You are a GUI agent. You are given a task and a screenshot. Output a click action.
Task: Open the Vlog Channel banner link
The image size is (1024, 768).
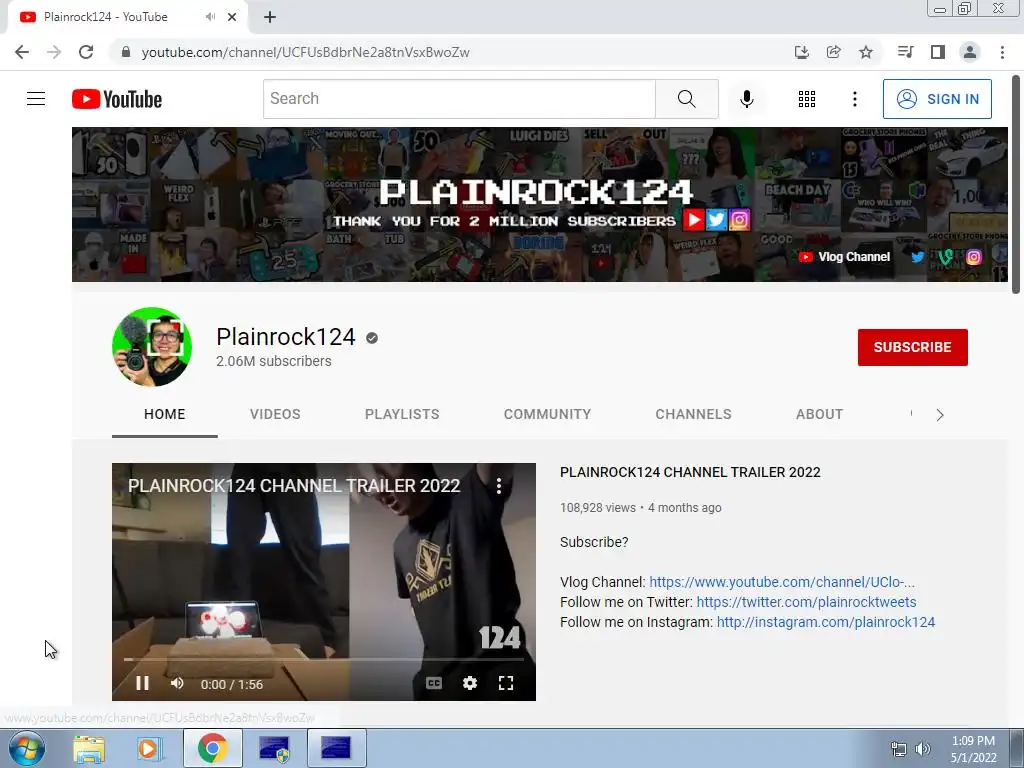(844, 257)
